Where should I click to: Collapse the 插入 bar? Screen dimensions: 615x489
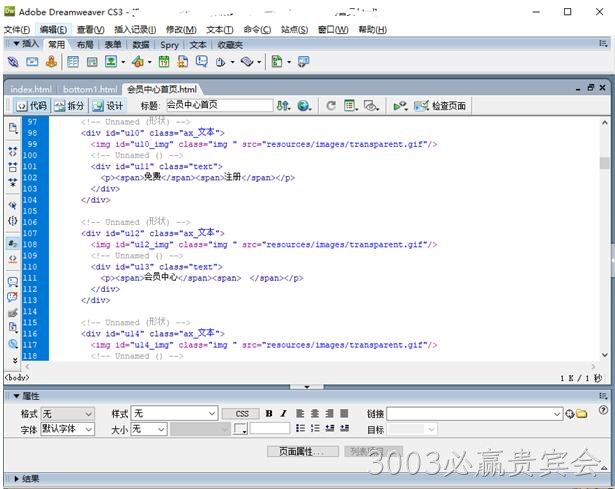[16, 43]
